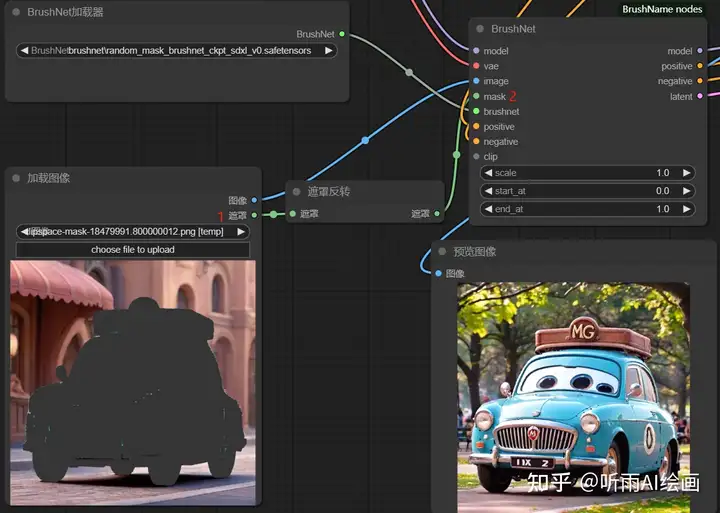Image resolution: width=720 pixels, height=513 pixels.
Task: Click the scale value slider field
Action: point(587,173)
